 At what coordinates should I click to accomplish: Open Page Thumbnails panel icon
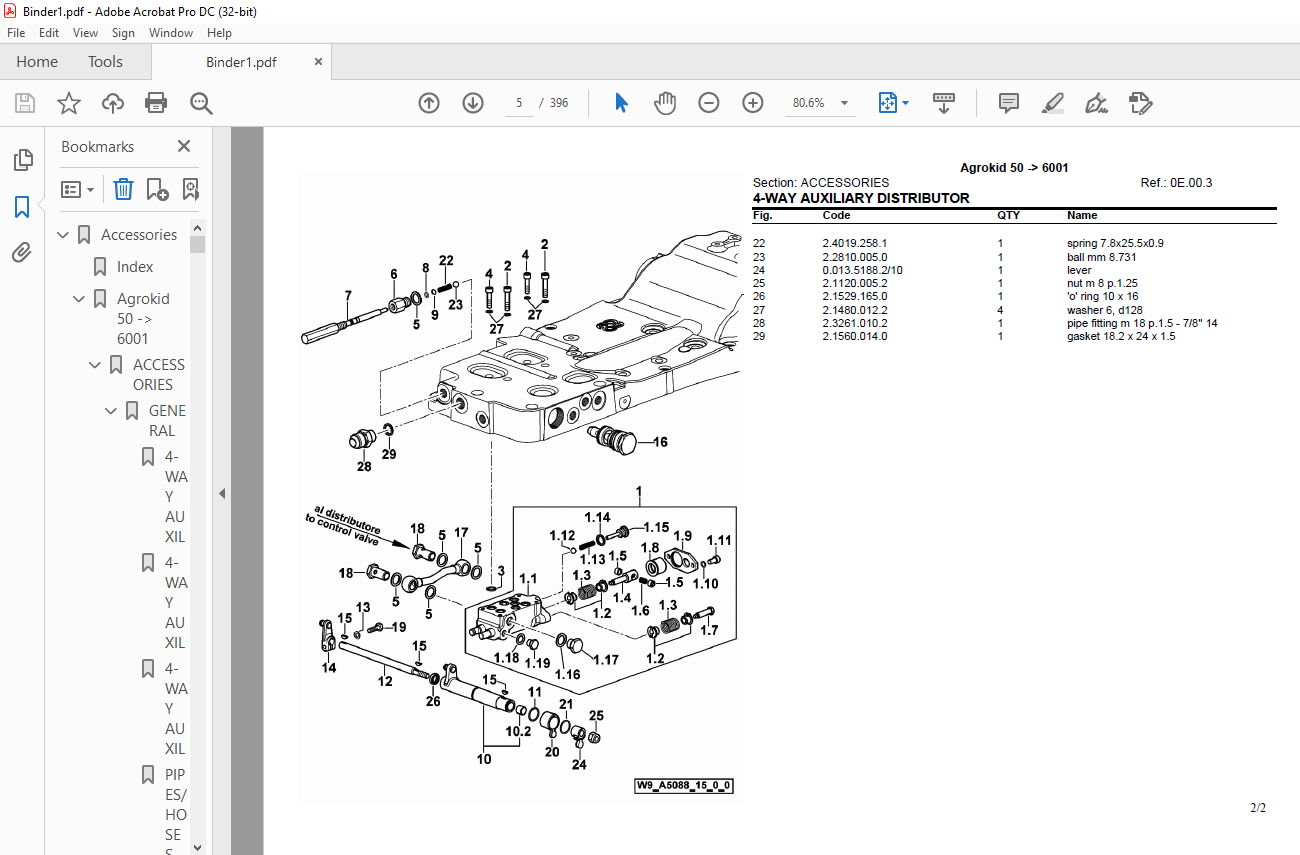[22, 160]
